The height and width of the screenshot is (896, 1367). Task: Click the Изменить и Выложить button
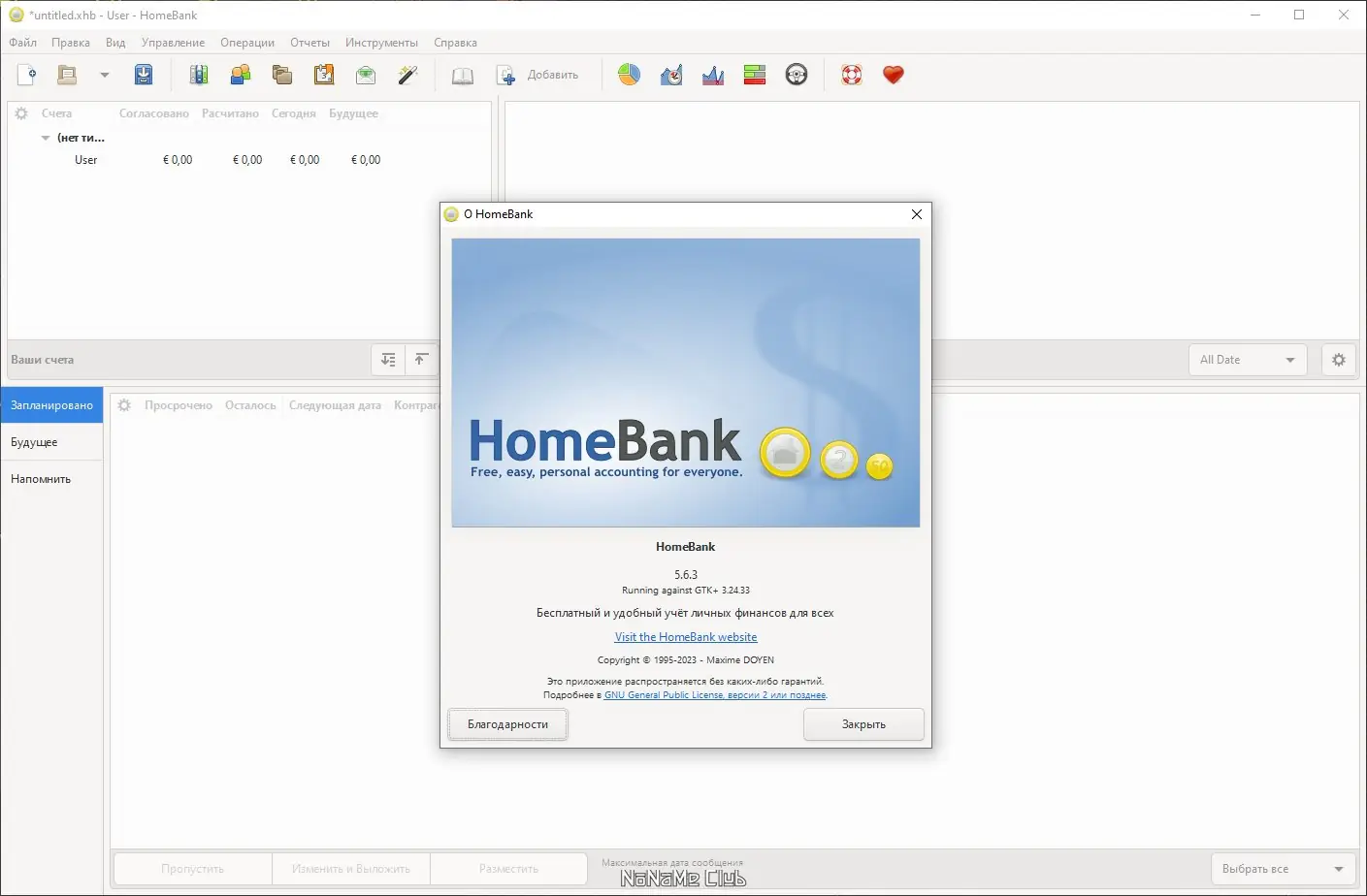351,869
